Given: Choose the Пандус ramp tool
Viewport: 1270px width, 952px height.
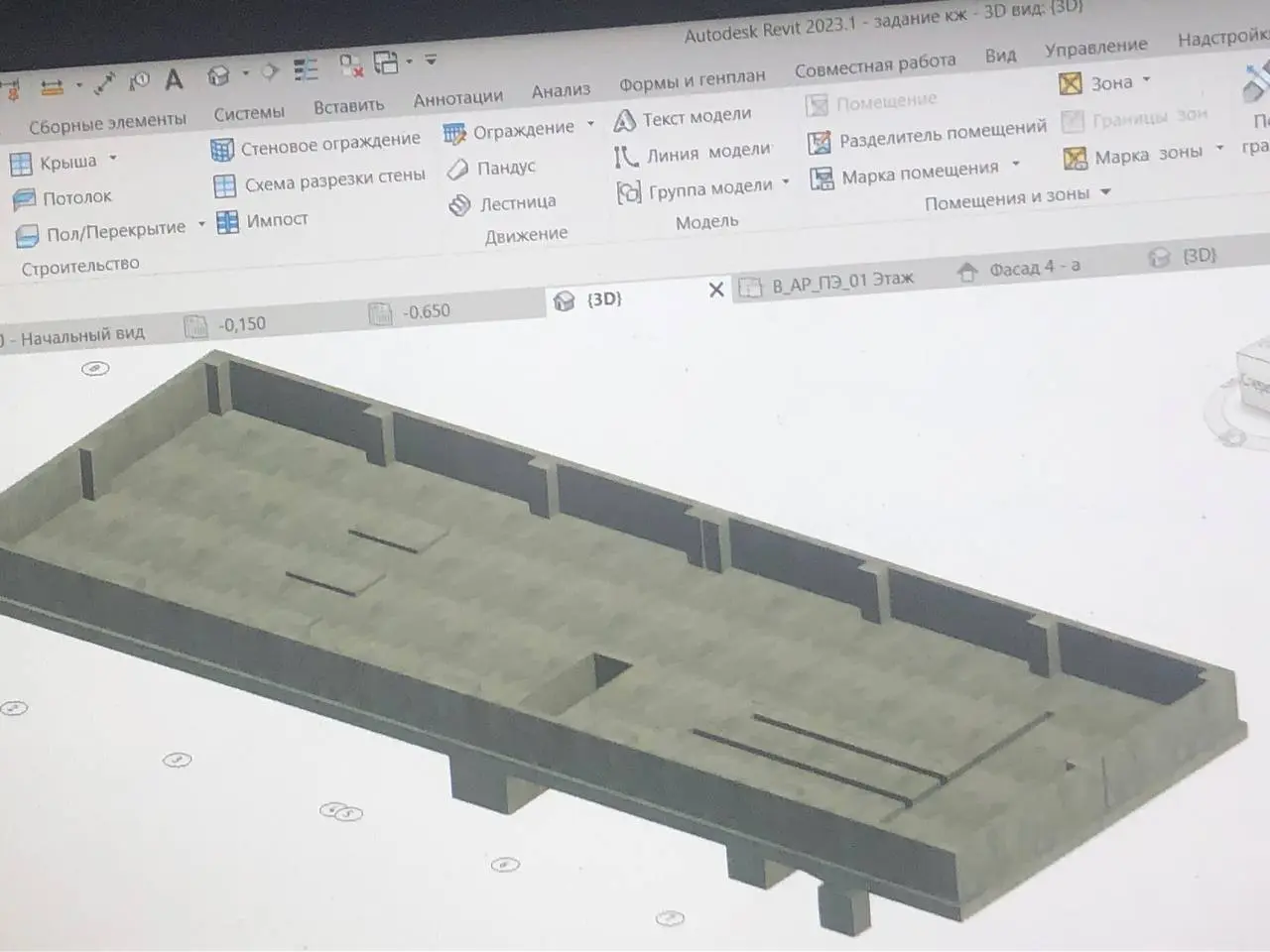Looking at the screenshot, I should pos(491,168).
